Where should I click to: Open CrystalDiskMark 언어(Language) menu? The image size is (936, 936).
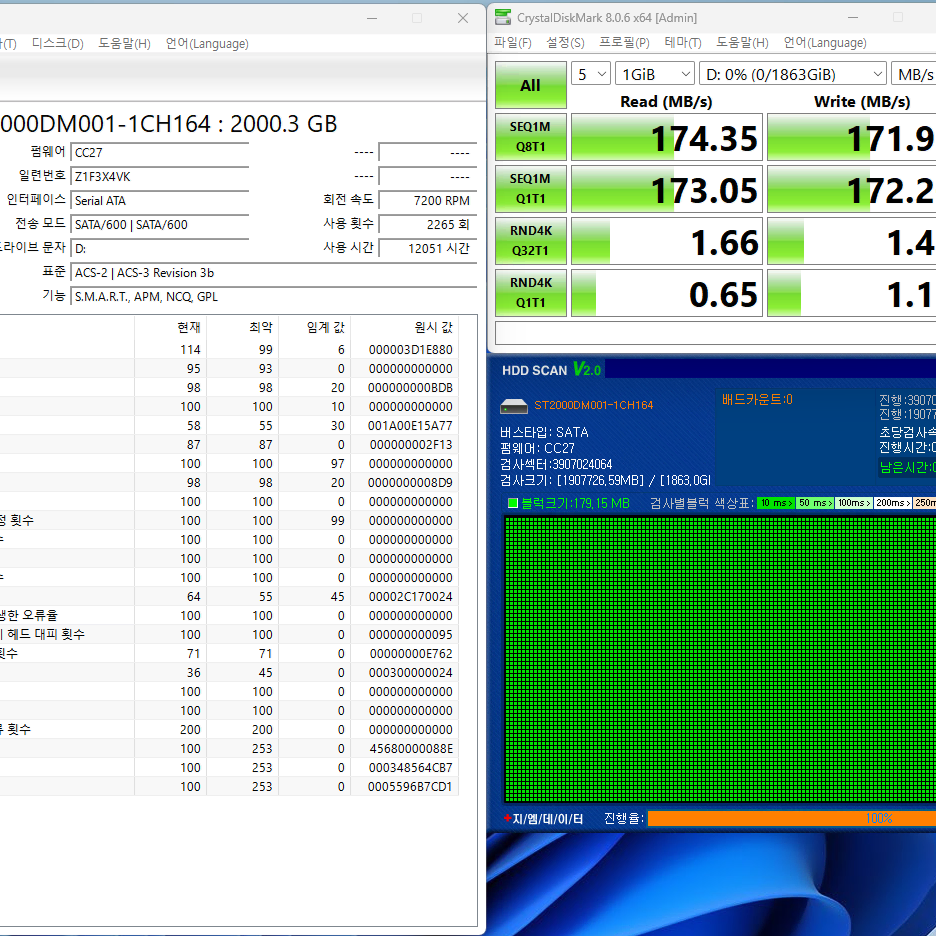824,42
